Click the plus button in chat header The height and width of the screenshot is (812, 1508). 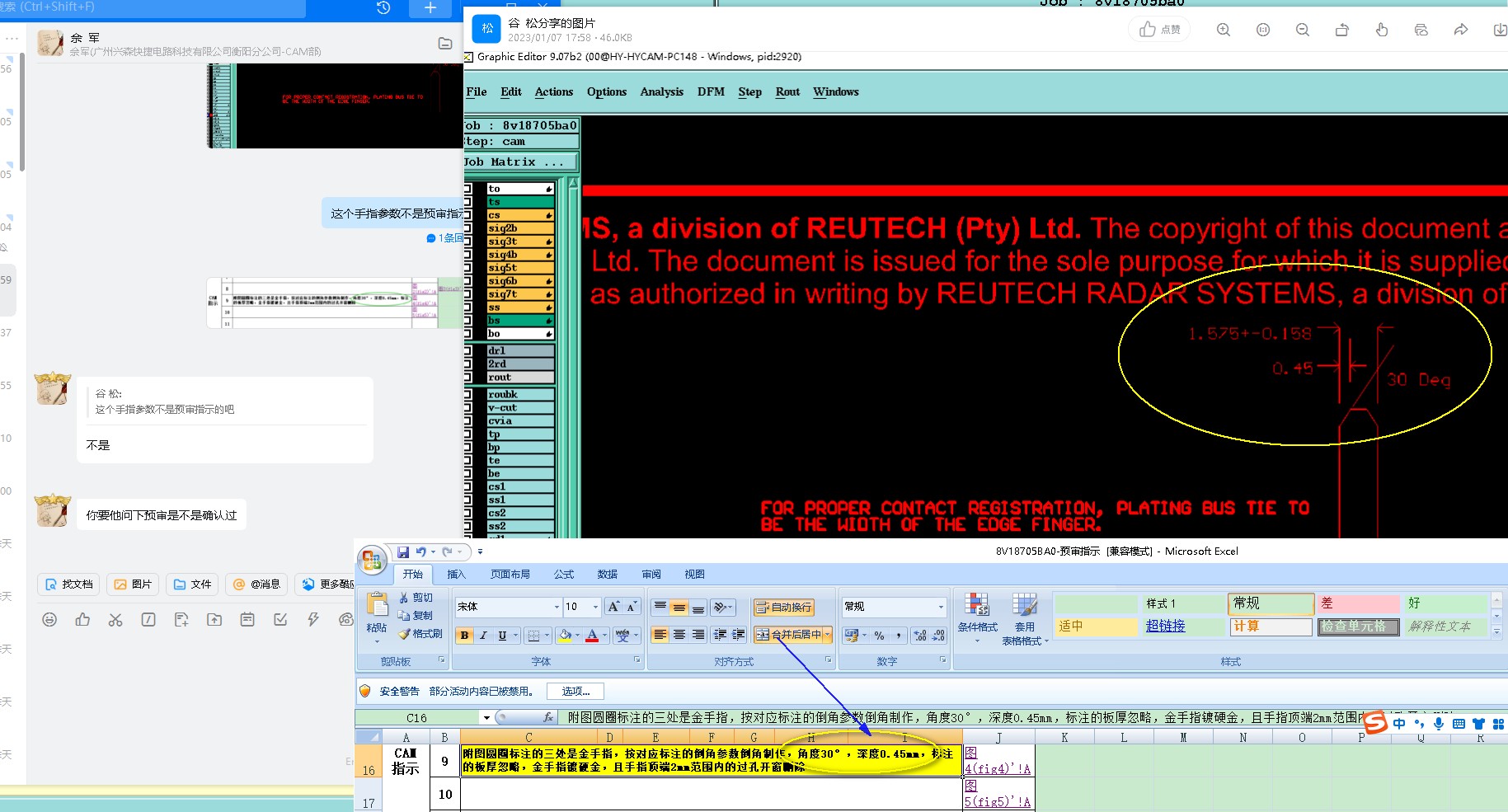coord(430,8)
